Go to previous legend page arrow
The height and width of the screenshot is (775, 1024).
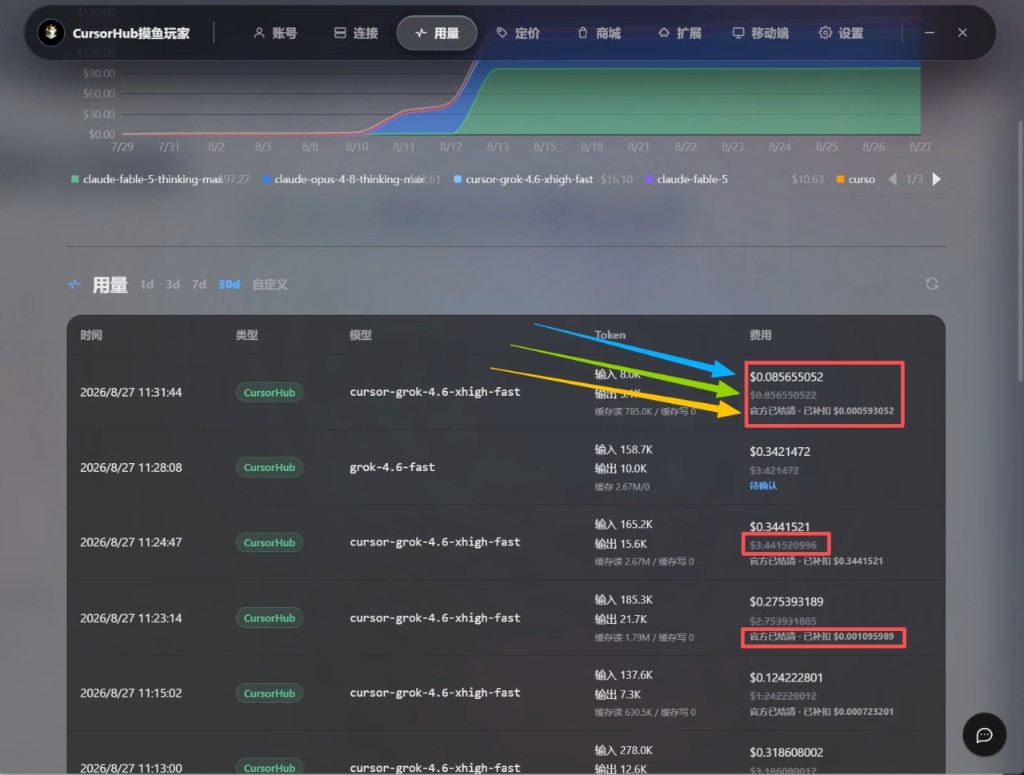pyautogui.click(x=893, y=179)
